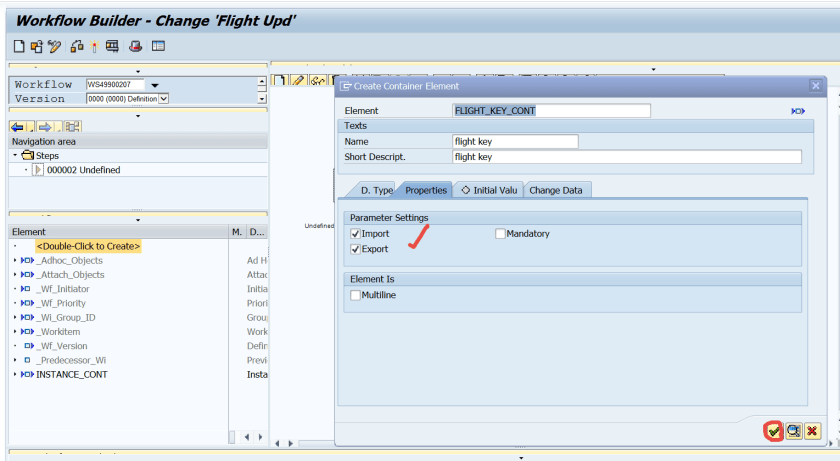
Task: Expand the INSTANCE_CONT container element
Action: point(15,374)
